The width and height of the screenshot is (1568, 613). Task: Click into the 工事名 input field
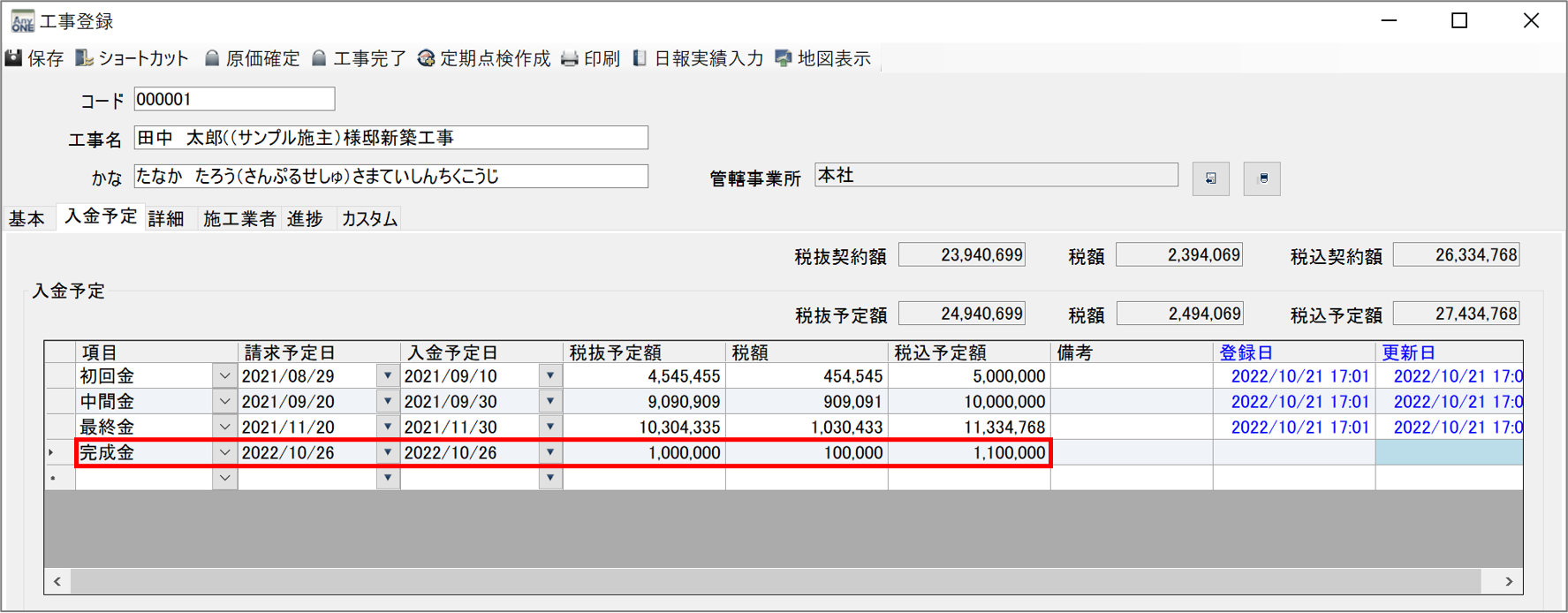coord(390,138)
